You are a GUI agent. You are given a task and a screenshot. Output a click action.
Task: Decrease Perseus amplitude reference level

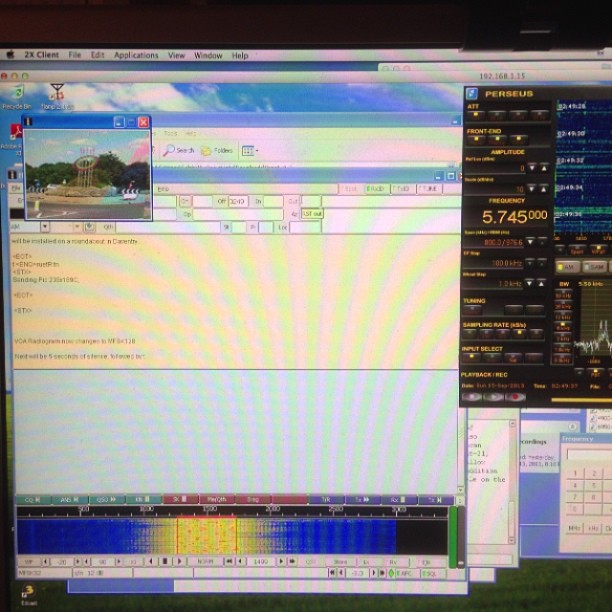point(532,168)
